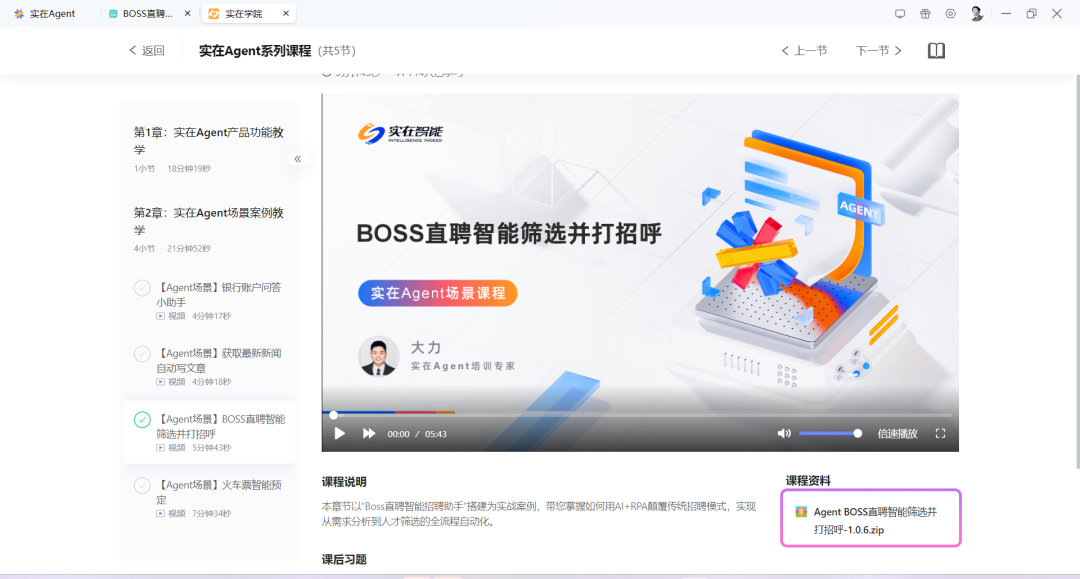The height and width of the screenshot is (579, 1080).
Task: Click completion check circle for 银行账户问答小助手
Action: (142, 288)
